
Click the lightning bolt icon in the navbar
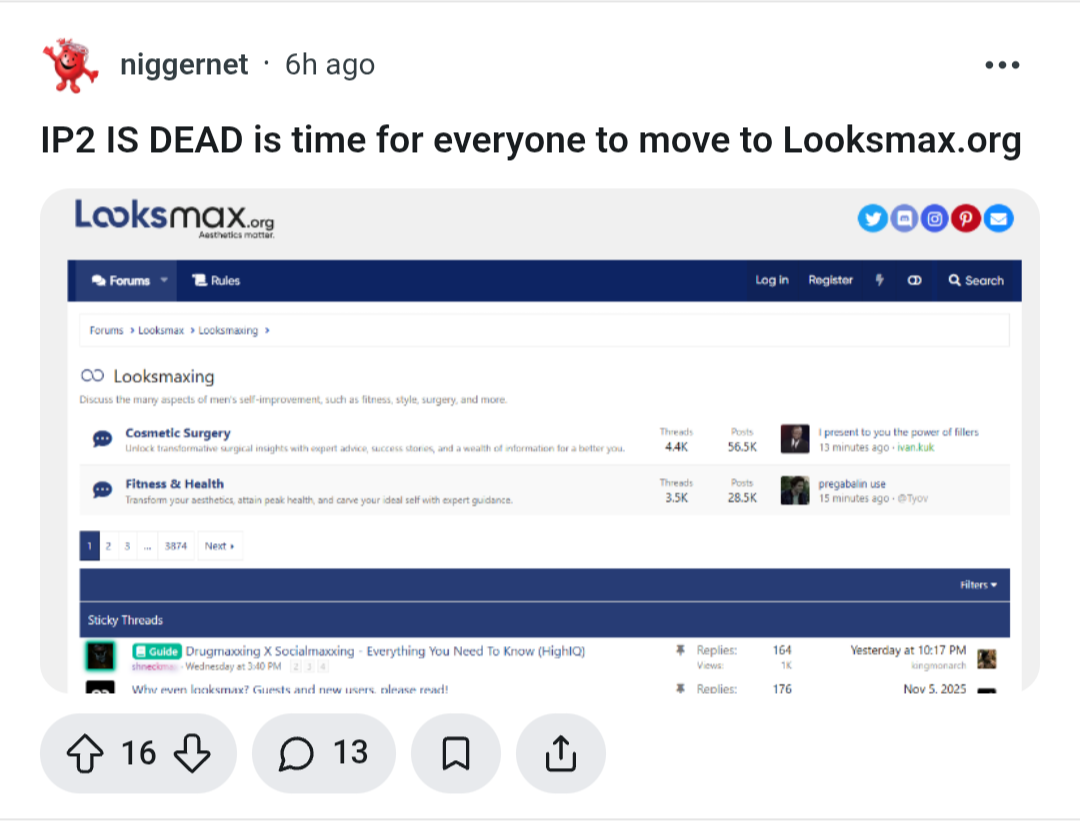pyautogui.click(x=880, y=280)
